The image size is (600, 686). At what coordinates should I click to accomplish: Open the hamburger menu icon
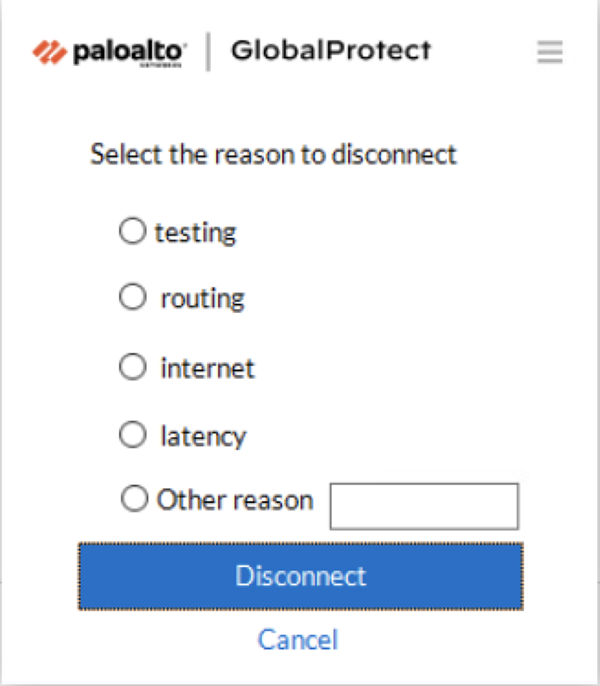550,52
